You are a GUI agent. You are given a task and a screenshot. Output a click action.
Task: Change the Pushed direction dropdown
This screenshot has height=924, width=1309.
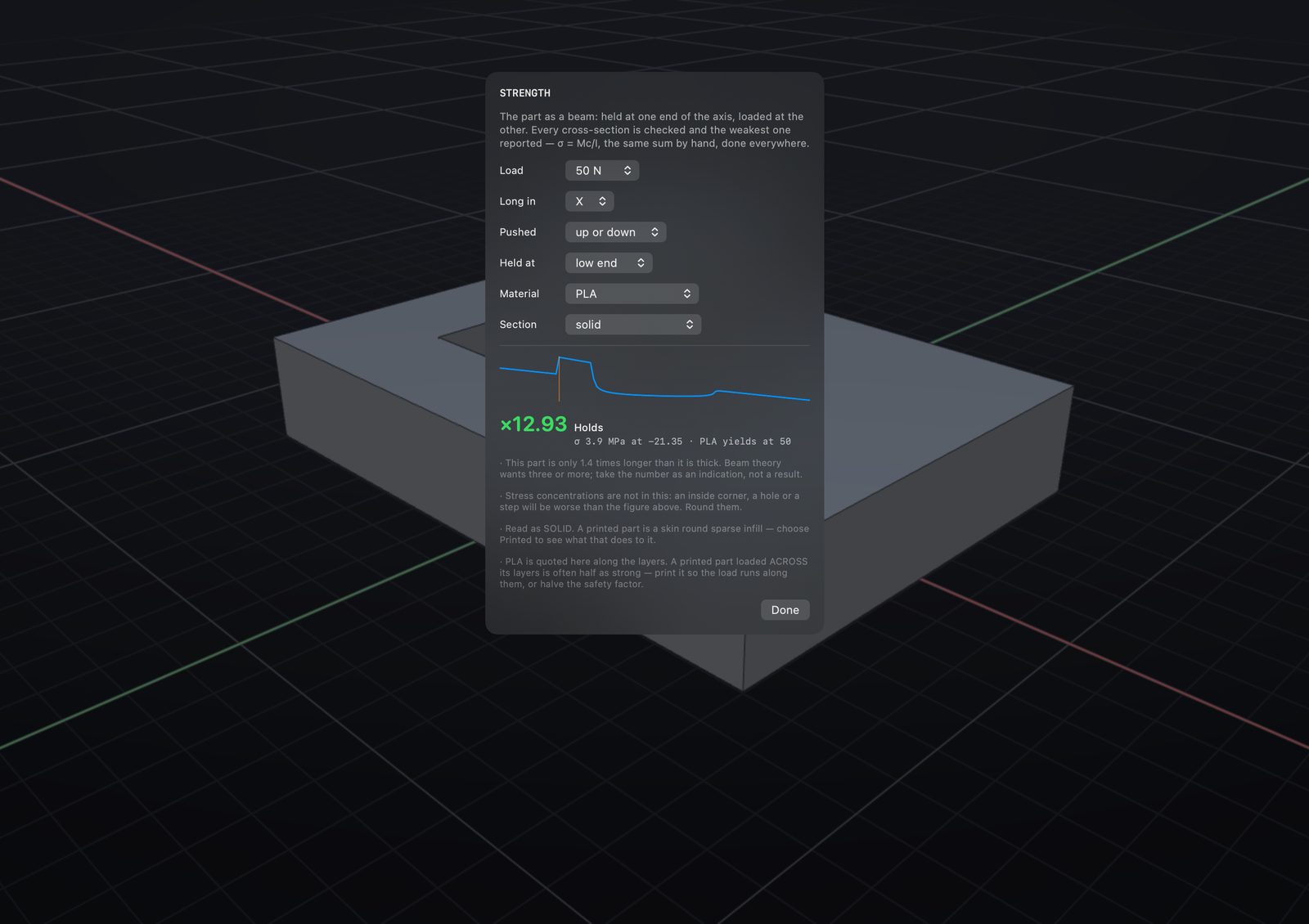tap(615, 232)
